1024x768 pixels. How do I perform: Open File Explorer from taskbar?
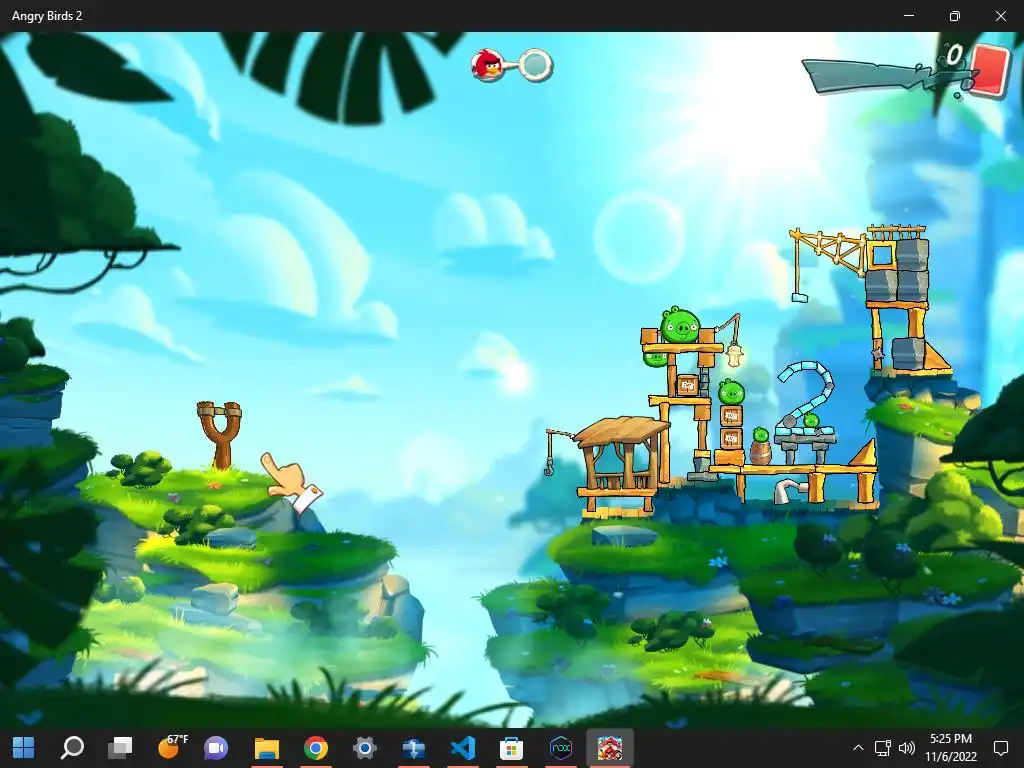point(266,748)
